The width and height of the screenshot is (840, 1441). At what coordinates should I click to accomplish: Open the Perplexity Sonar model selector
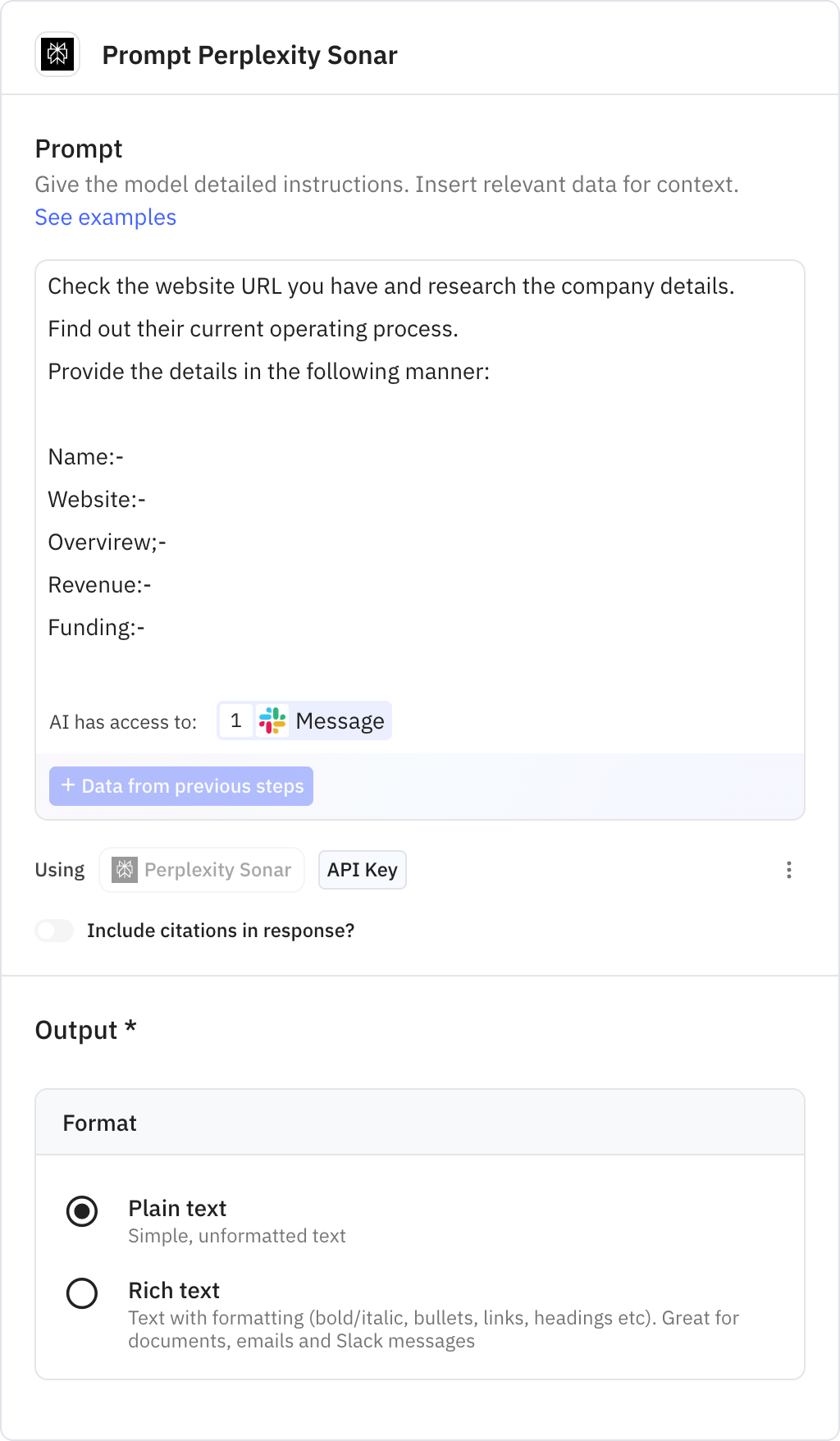tap(202, 870)
